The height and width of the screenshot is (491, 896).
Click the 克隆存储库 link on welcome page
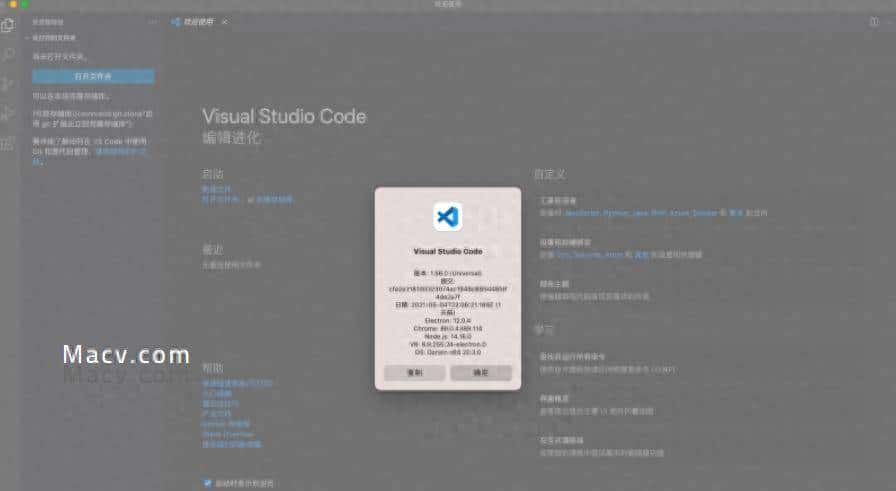point(274,199)
